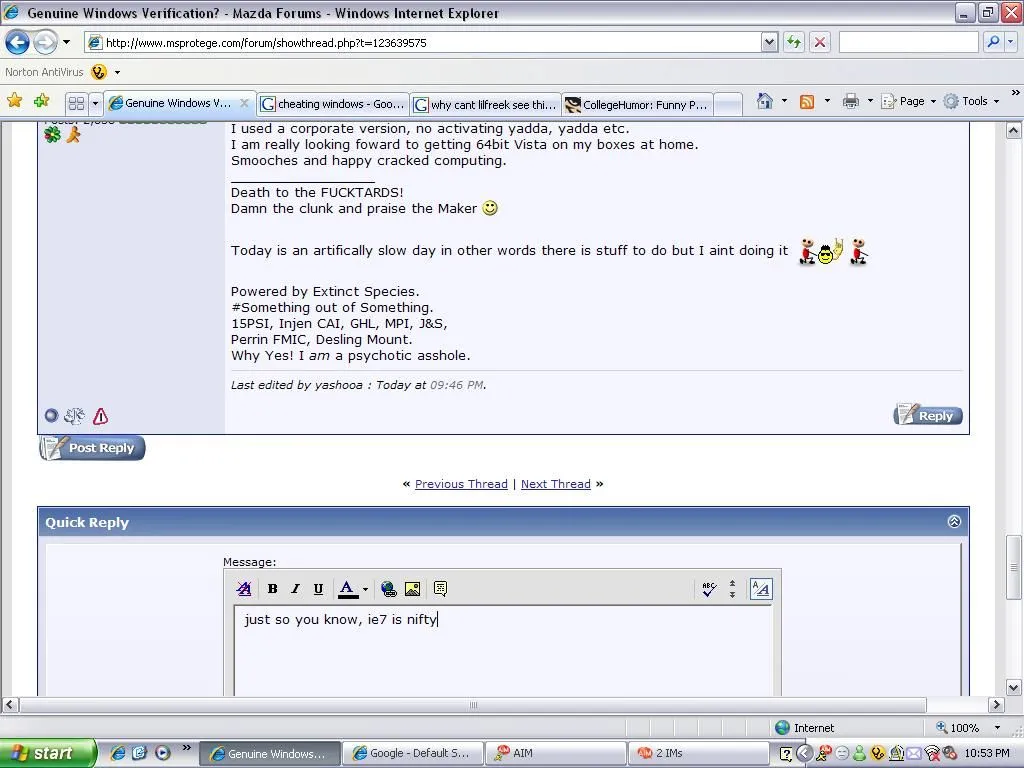Open the AIM window from the taskbar
The width and height of the screenshot is (1024, 768).
tap(556, 752)
